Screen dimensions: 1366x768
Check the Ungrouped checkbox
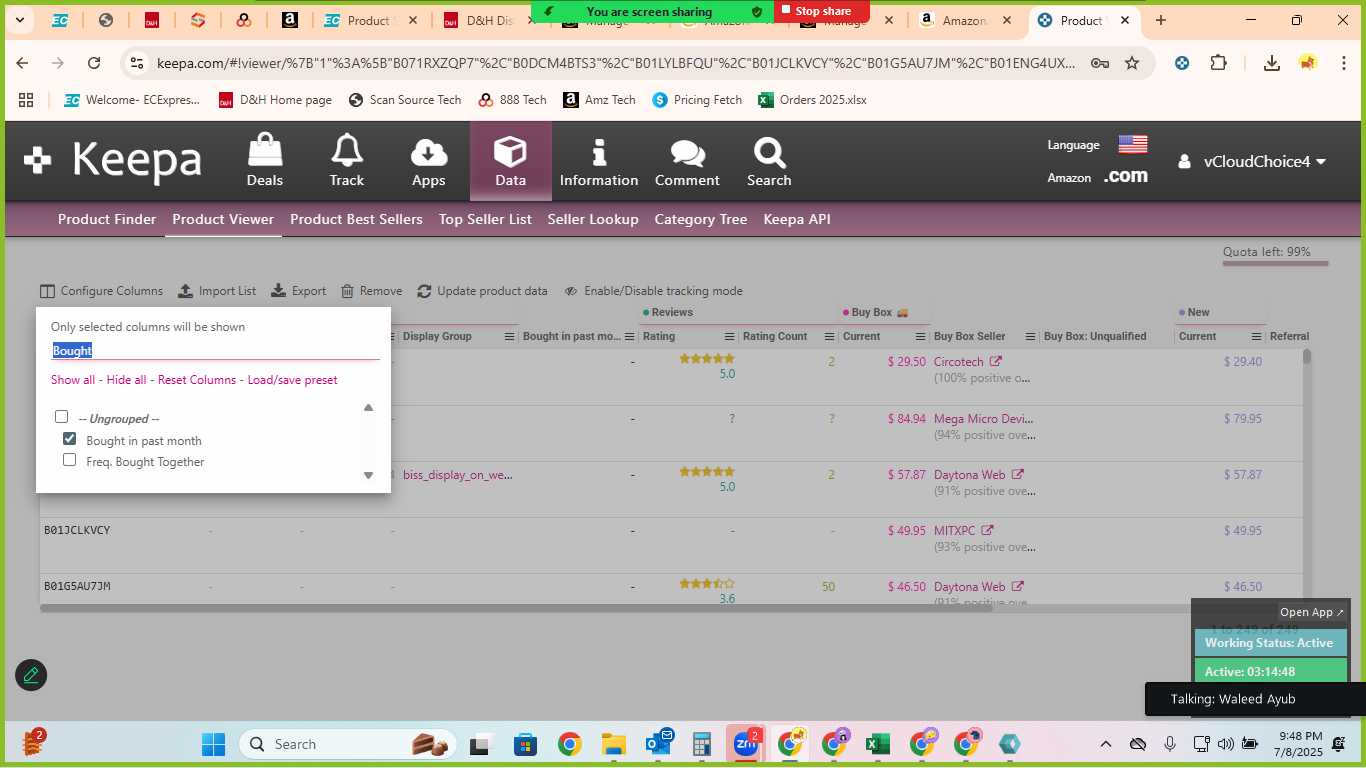pos(61,417)
